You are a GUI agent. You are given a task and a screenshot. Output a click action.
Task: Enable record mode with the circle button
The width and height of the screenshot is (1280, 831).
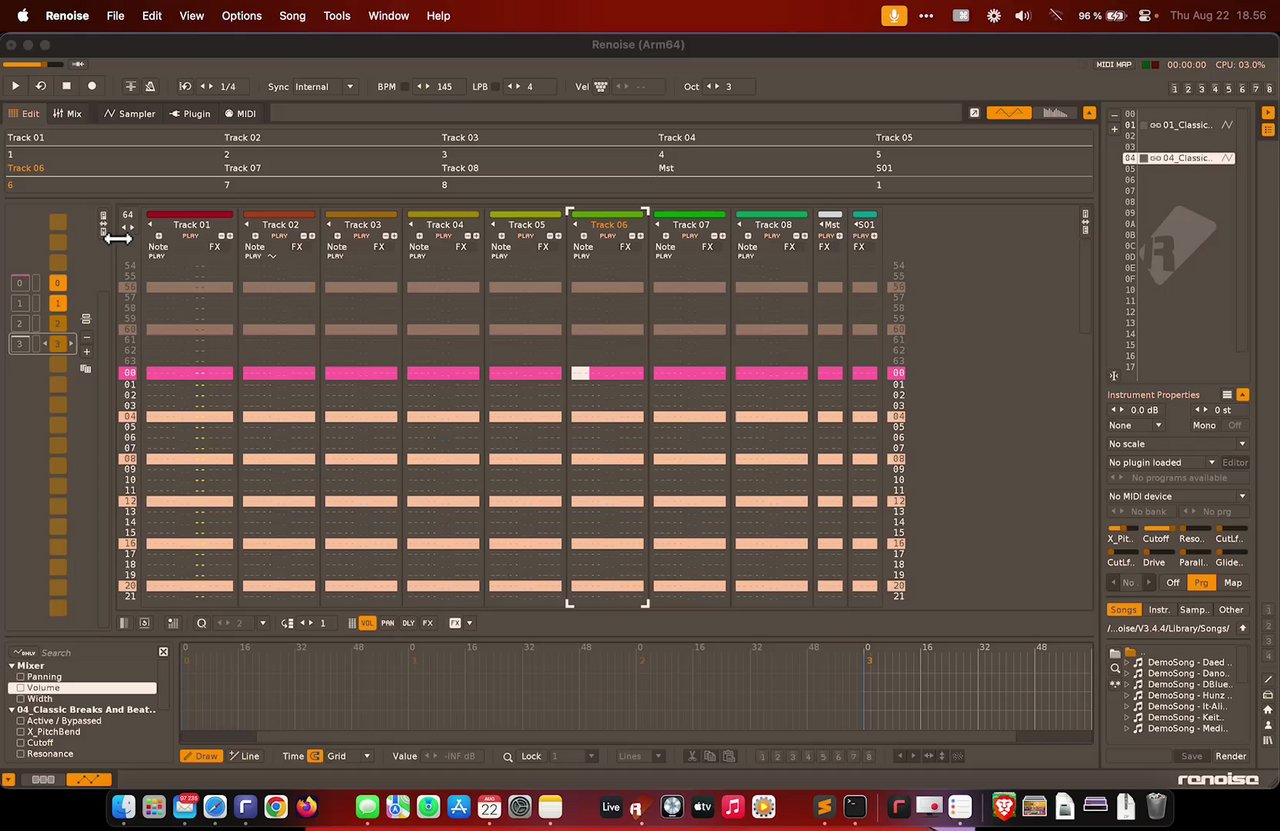(x=92, y=87)
